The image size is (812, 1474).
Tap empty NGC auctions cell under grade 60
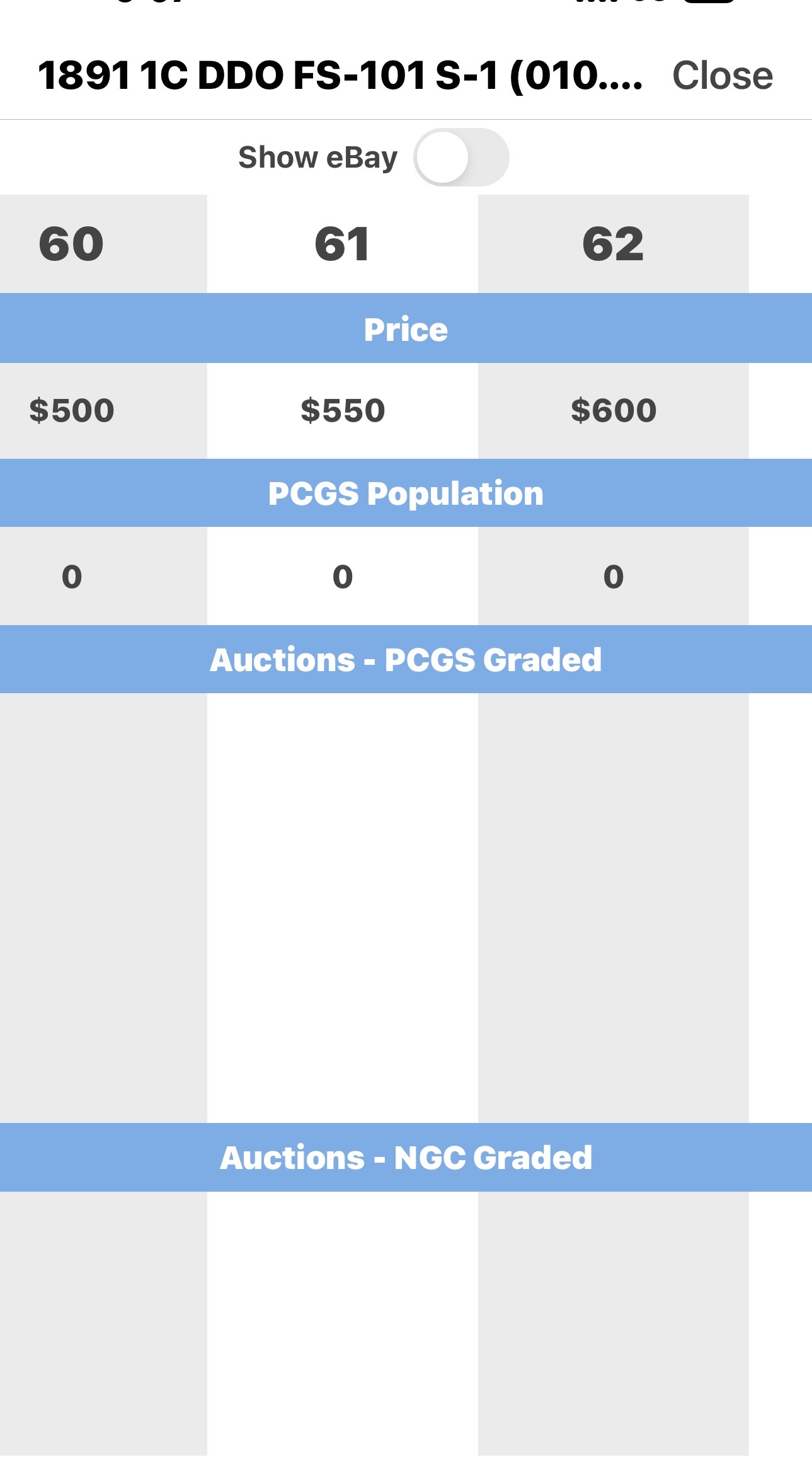click(103, 1323)
